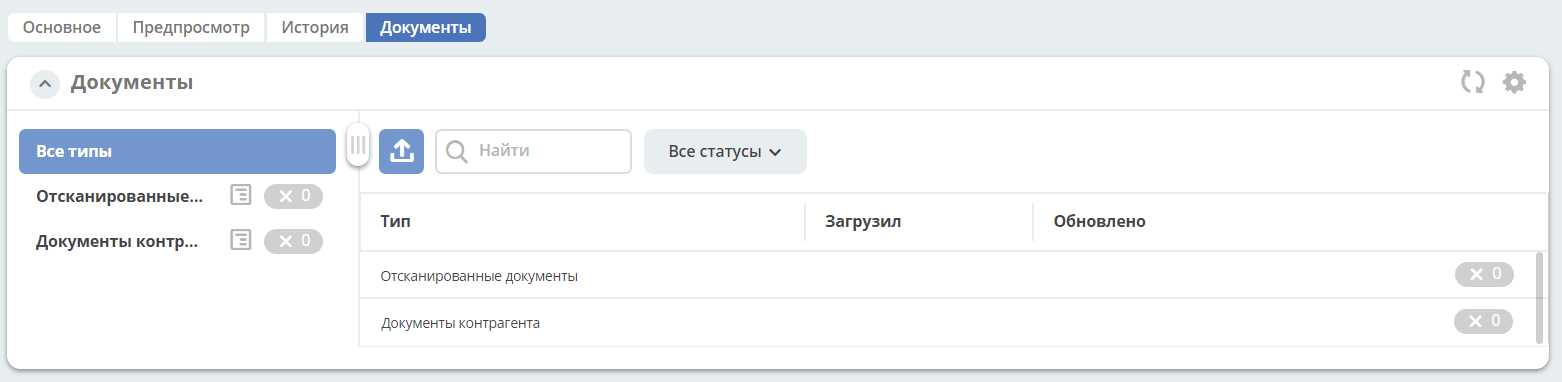Viewport: 1562px width, 382px height.
Task: Open the Отсканированные документы table row
Action: click(x=947, y=275)
